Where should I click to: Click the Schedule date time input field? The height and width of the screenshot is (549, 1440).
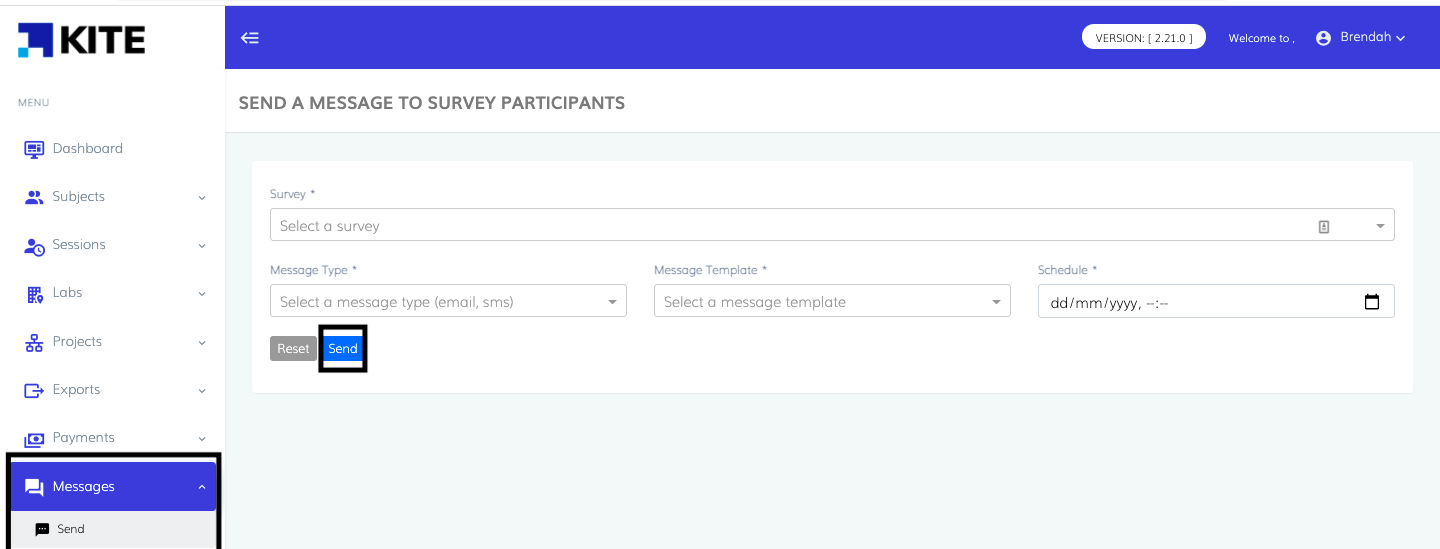pos(1190,302)
